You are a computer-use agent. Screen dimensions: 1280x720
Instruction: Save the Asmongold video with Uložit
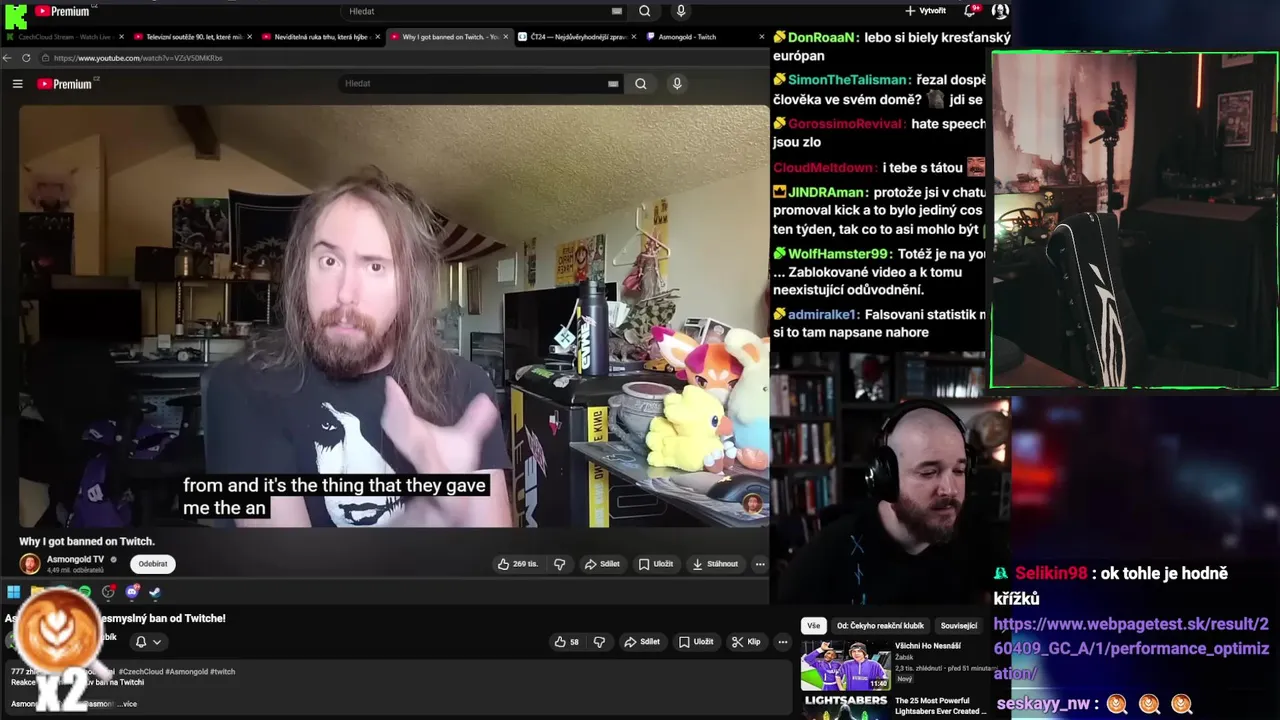pos(656,564)
